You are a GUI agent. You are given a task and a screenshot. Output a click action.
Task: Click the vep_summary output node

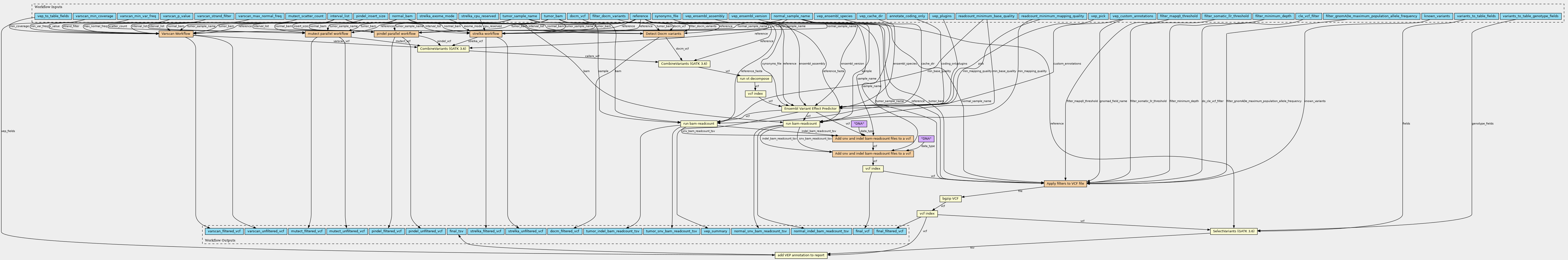coord(715,231)
